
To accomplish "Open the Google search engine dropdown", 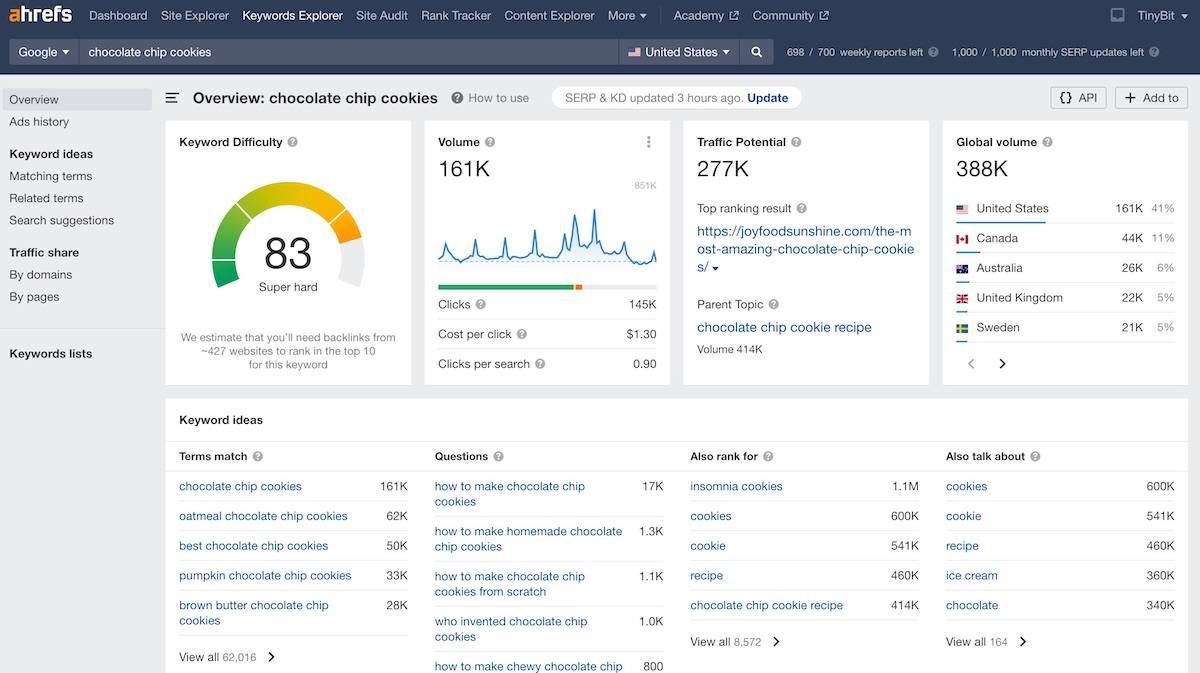I will point(44,52).
